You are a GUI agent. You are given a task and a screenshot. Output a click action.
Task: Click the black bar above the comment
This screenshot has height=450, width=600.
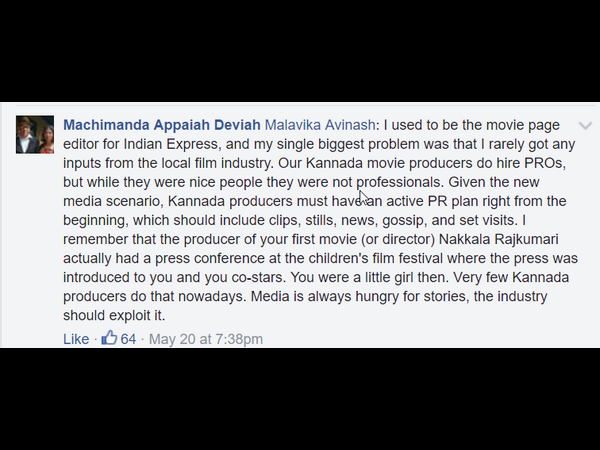[300, 50]
